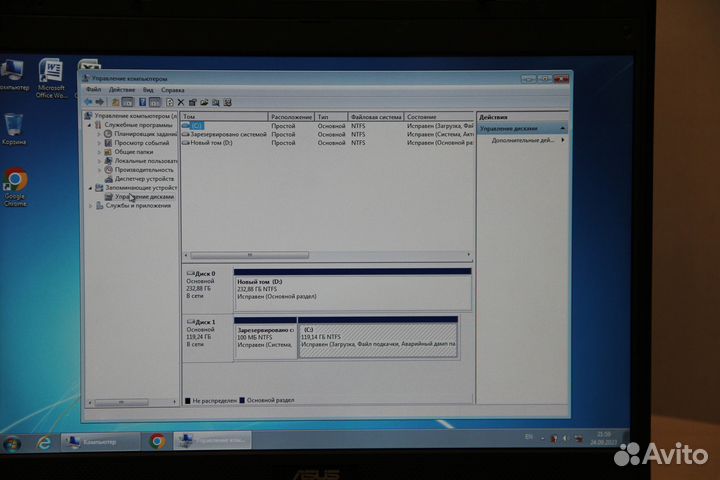This screenshot has width=720, height=480.
Task: Select Диспетчер устройств in the tree
Action: (145, 178)
